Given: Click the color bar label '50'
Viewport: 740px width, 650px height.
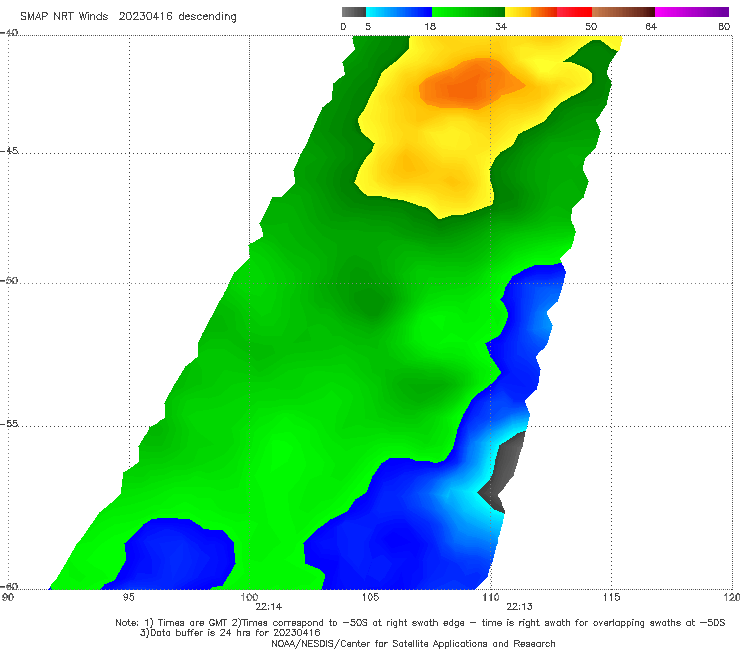Looking at the screenshot, I should pos(591,26).
